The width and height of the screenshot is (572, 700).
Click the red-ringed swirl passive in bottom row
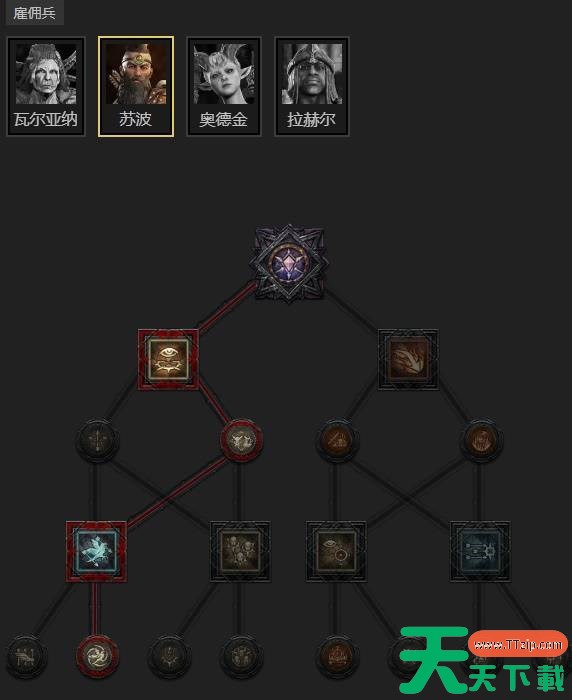[x=97, y=656]
